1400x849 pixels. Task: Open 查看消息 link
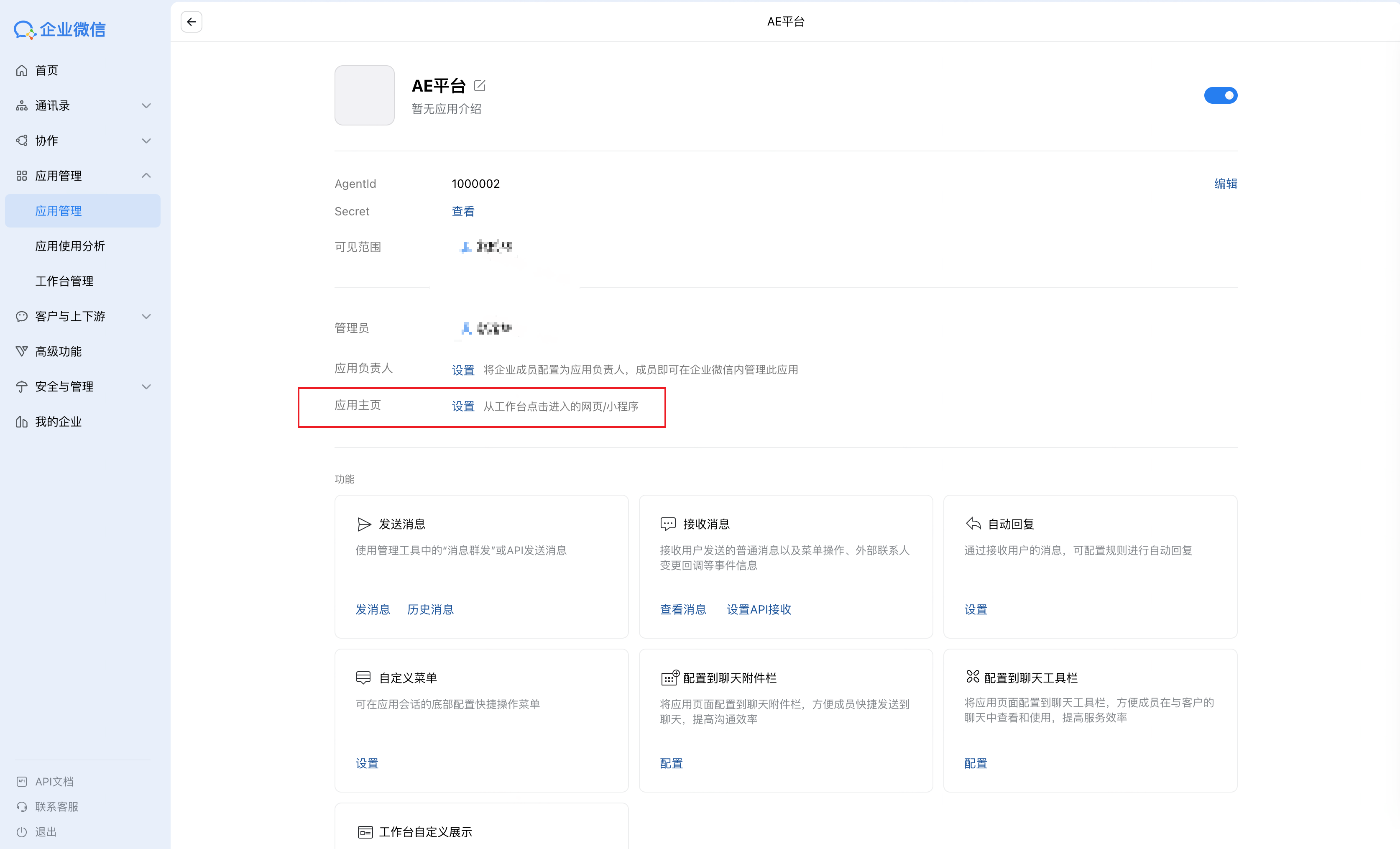pos(683,609)
